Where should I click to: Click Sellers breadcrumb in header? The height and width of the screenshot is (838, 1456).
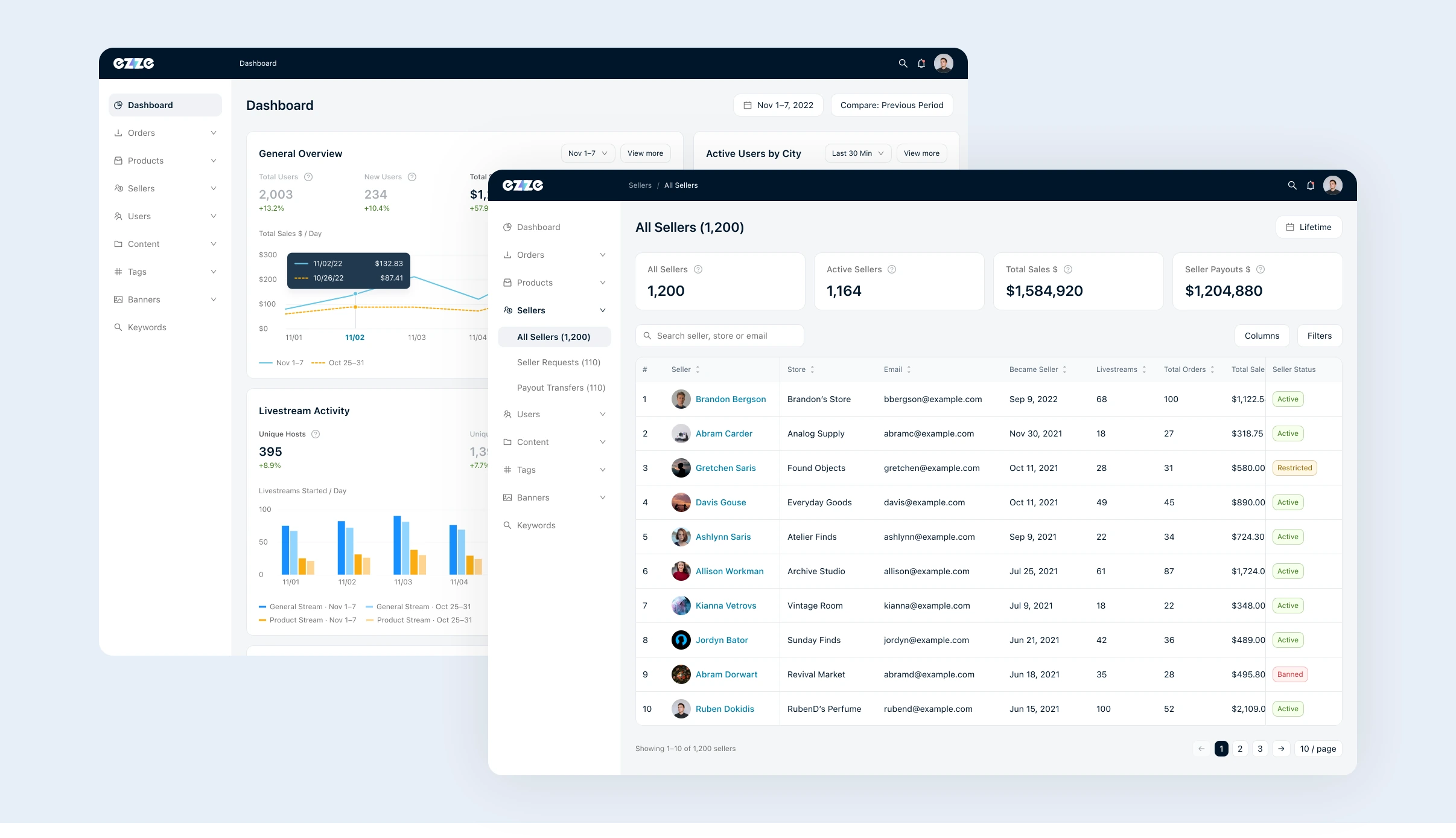pyautogui.click(x=640, y=185)
